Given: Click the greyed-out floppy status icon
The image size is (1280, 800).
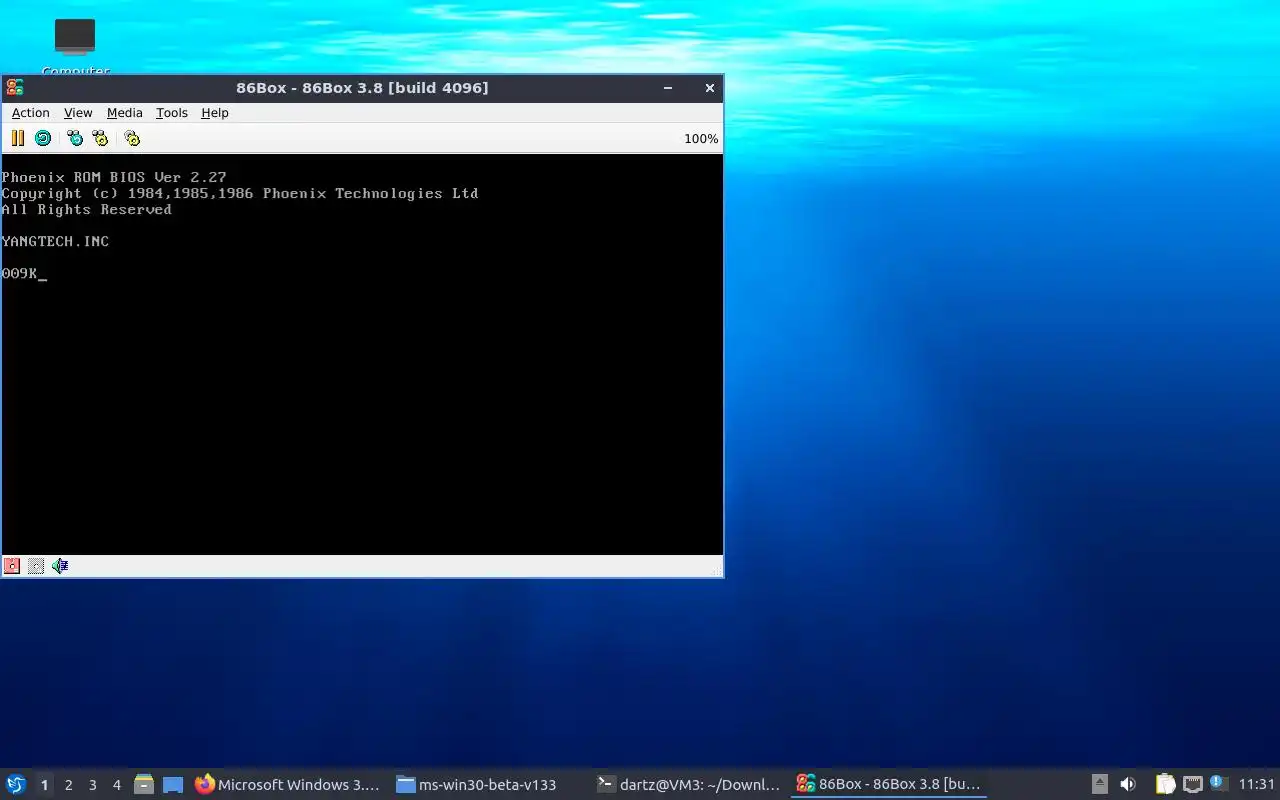Looking at the screenshot, I should (36, 566).
